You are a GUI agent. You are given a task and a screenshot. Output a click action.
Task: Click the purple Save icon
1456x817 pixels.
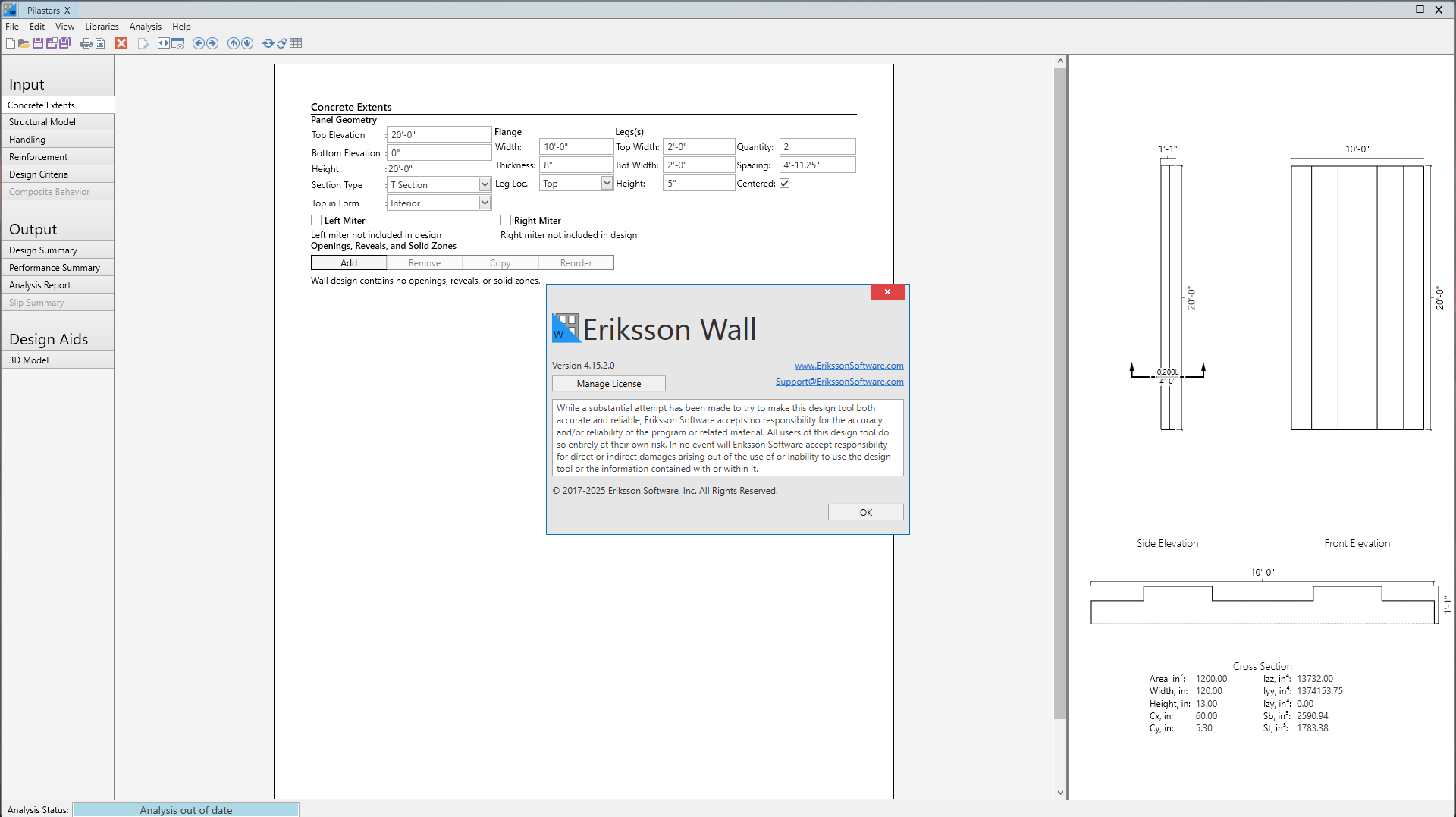tap(38, 43)
